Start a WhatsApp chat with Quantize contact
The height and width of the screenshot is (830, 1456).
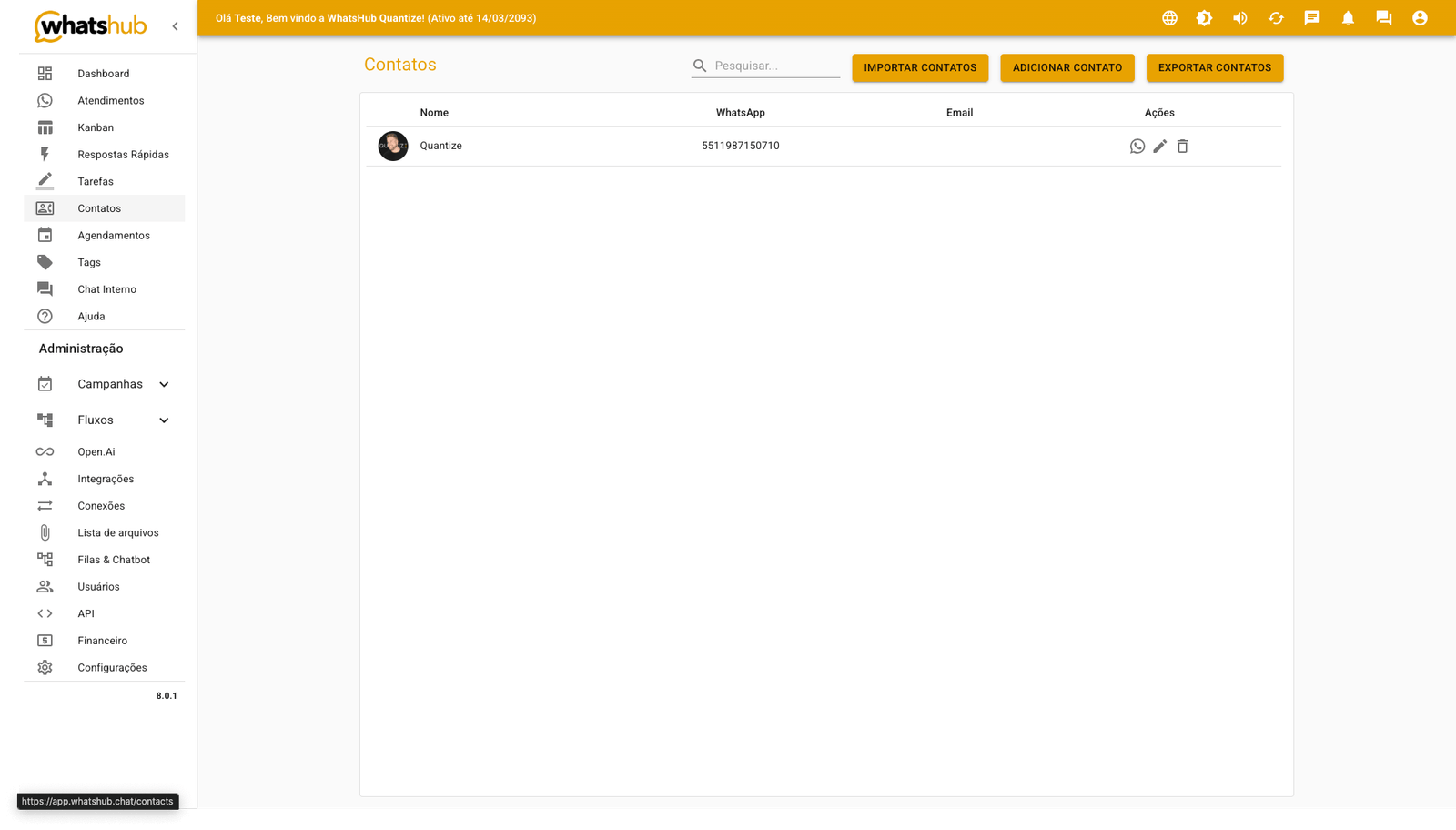click(x=1137, y=146)
